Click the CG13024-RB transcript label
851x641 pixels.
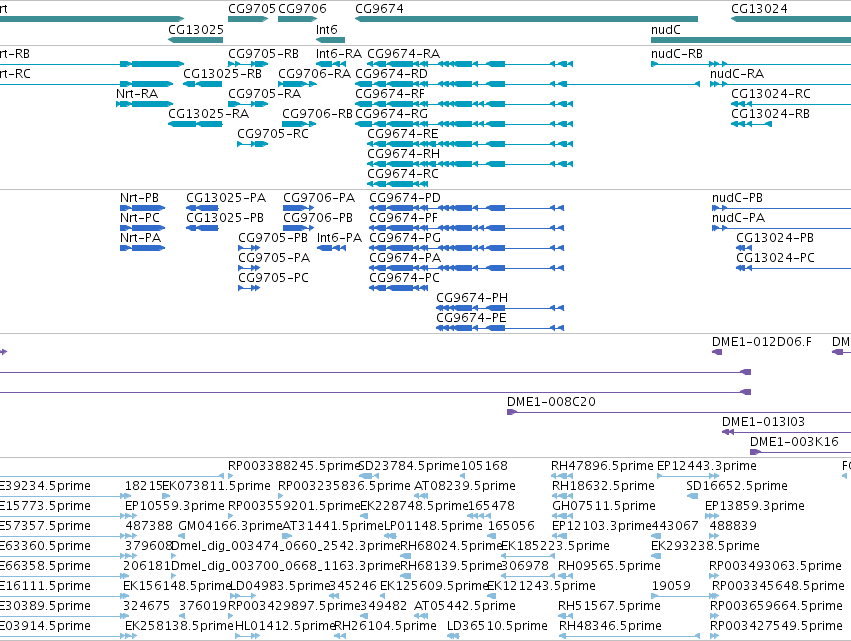(x=771, y=114)
